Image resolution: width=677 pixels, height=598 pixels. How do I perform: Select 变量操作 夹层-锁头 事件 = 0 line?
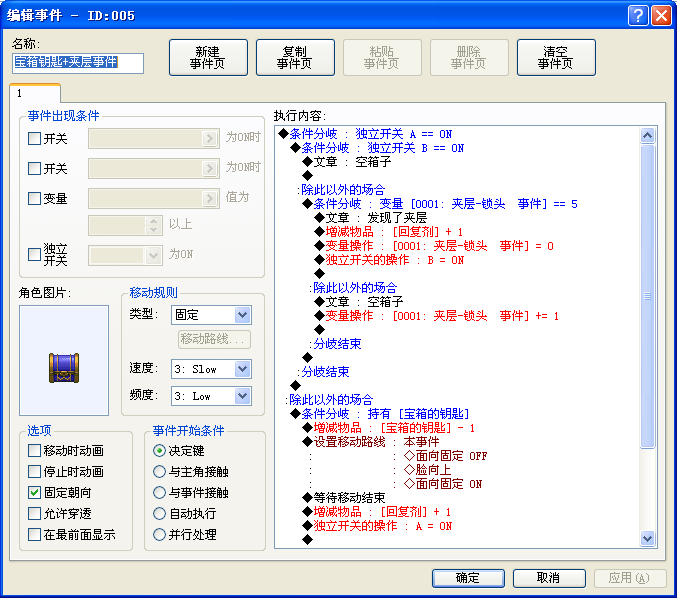pyautogui.click(x=434, y=246)
